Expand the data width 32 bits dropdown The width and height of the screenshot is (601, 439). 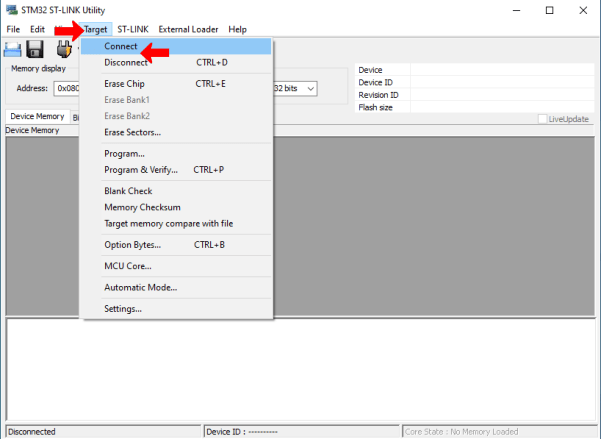(311, 89)
